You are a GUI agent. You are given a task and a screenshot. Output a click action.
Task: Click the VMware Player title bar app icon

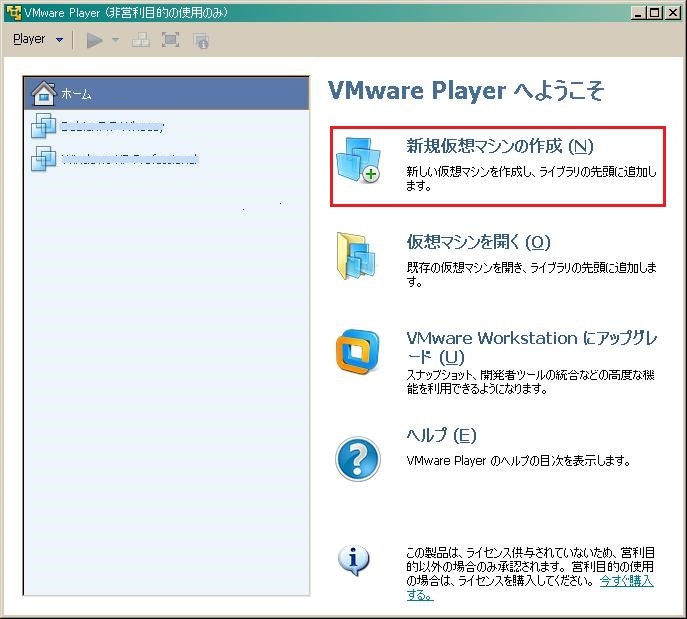pos(14,13)
